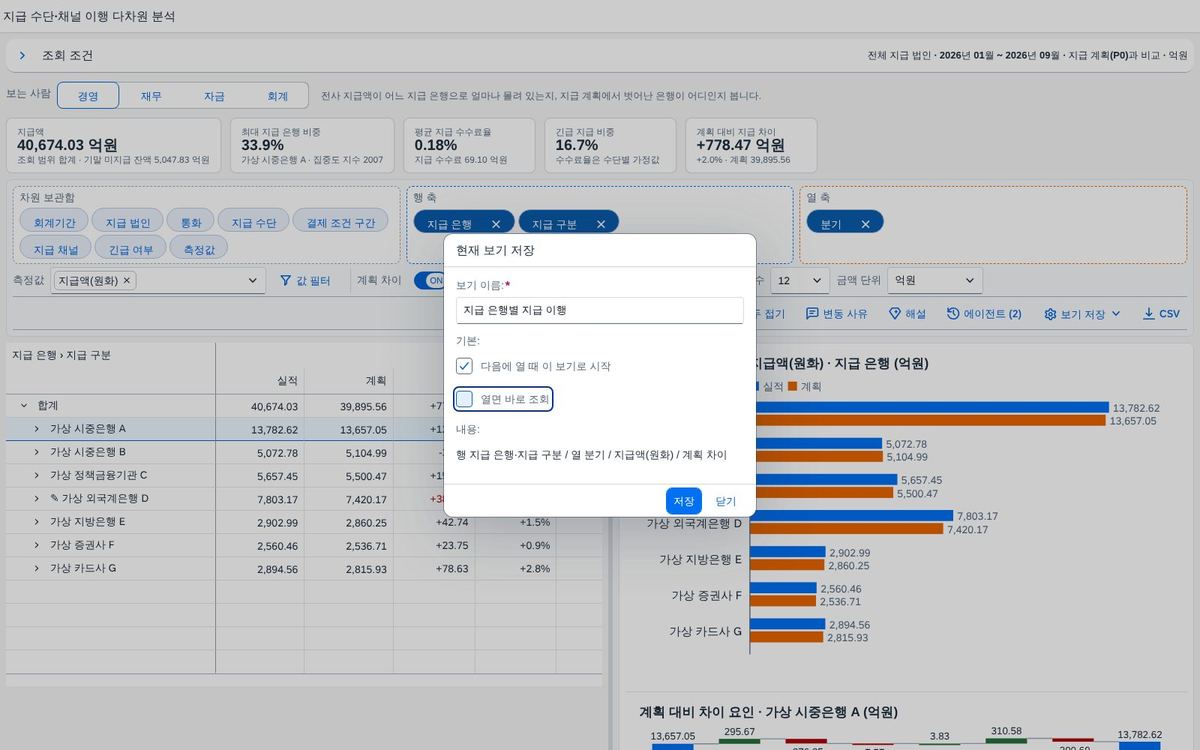Viewport: 1200px width, 750px height.
Task: Click the 실적 column header
Action: (x=260, y=381)
